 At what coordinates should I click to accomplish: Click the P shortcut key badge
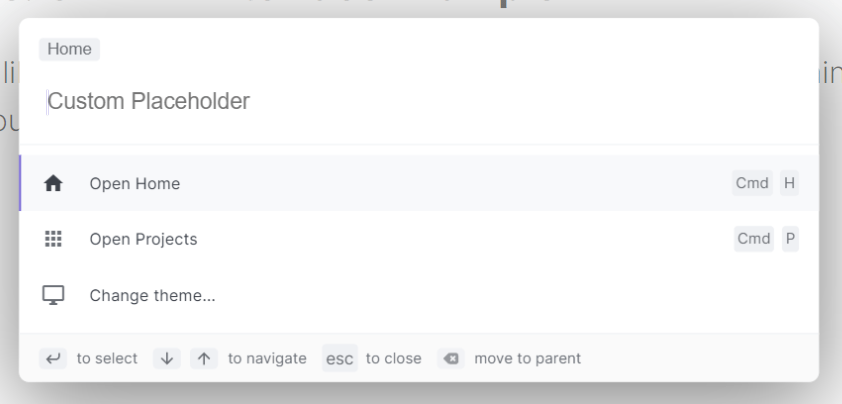[x=790, y=239]
